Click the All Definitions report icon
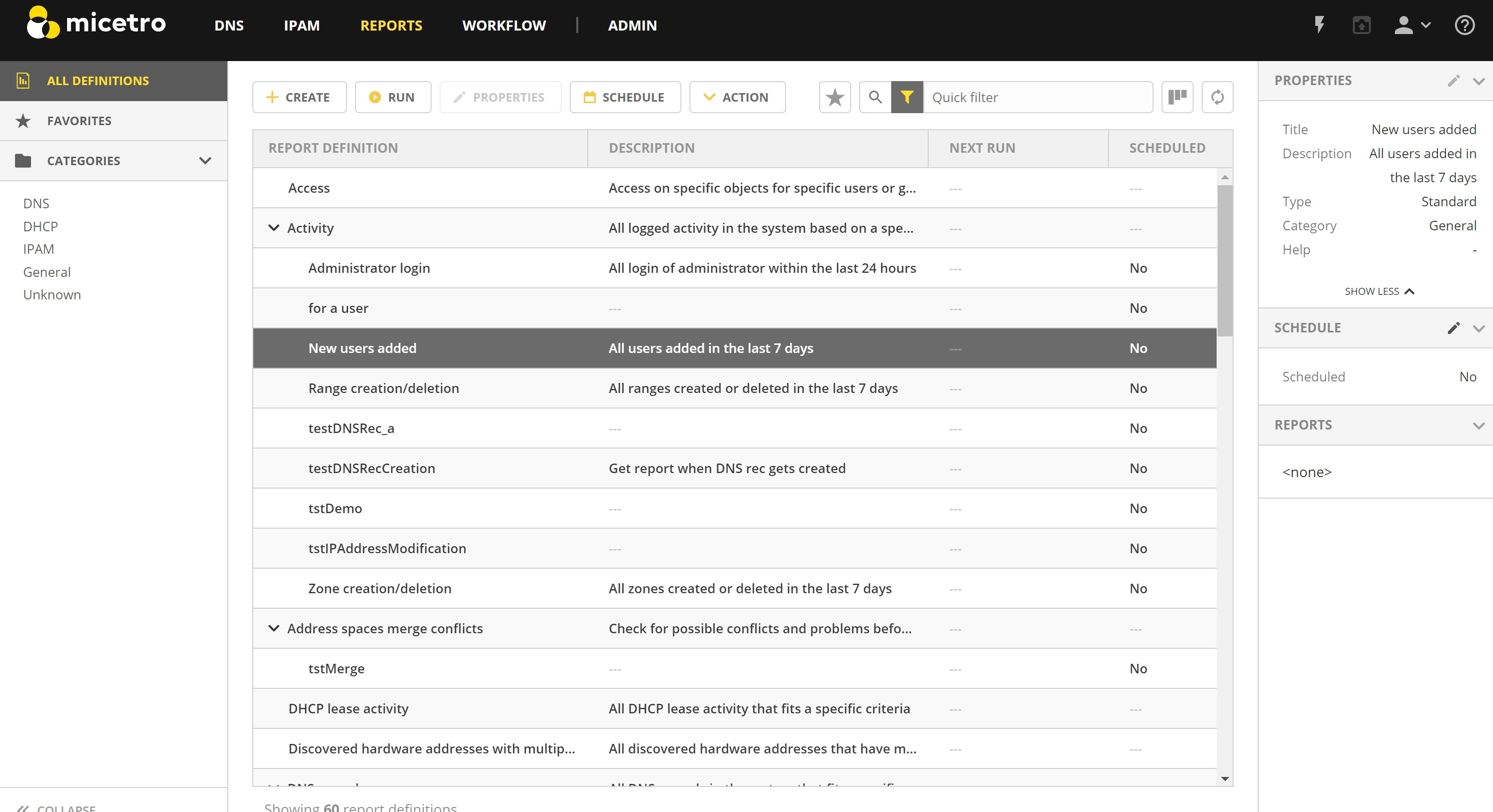 click(x=23, y=81)
